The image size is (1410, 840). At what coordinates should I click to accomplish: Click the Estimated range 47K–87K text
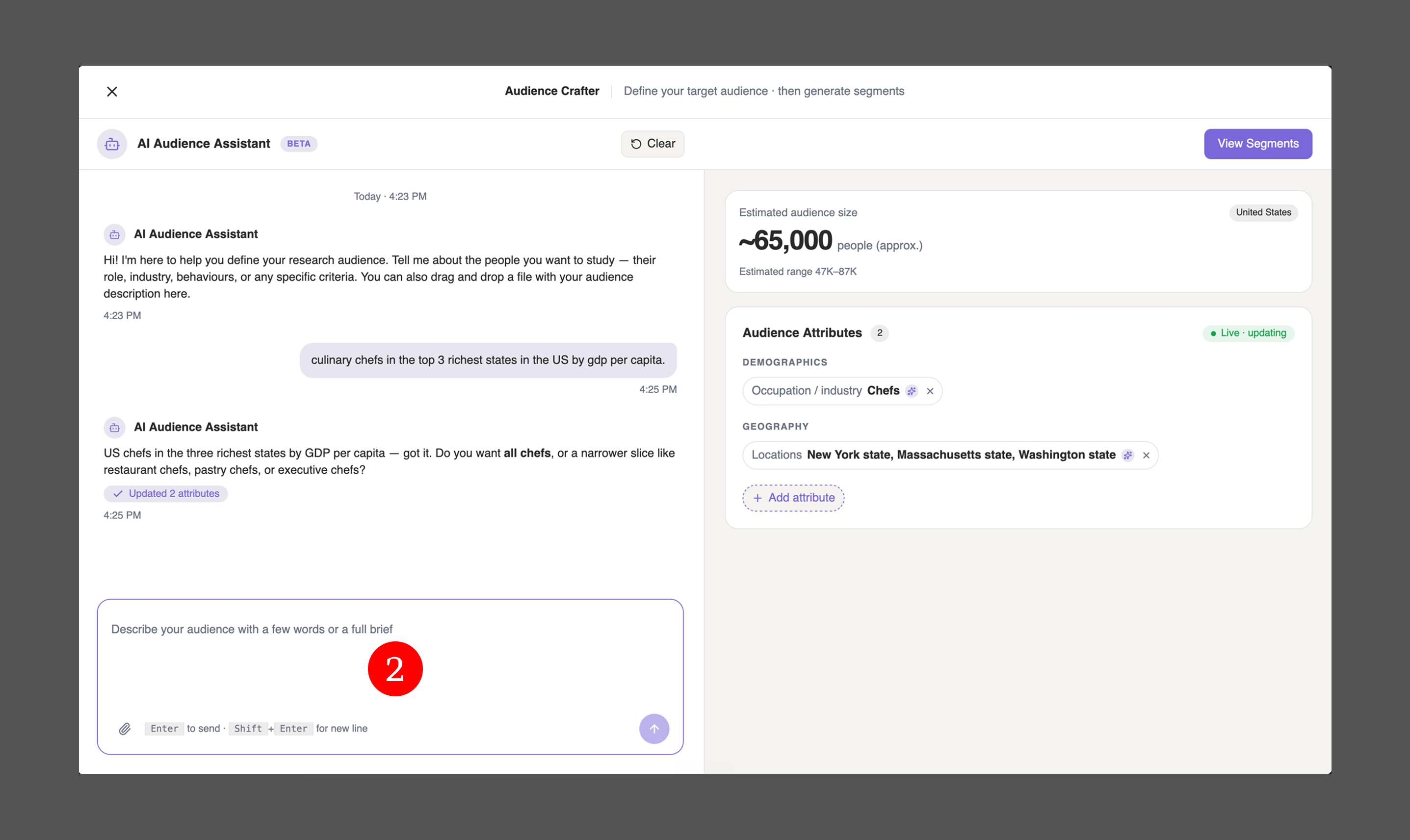tap(798, 272)
